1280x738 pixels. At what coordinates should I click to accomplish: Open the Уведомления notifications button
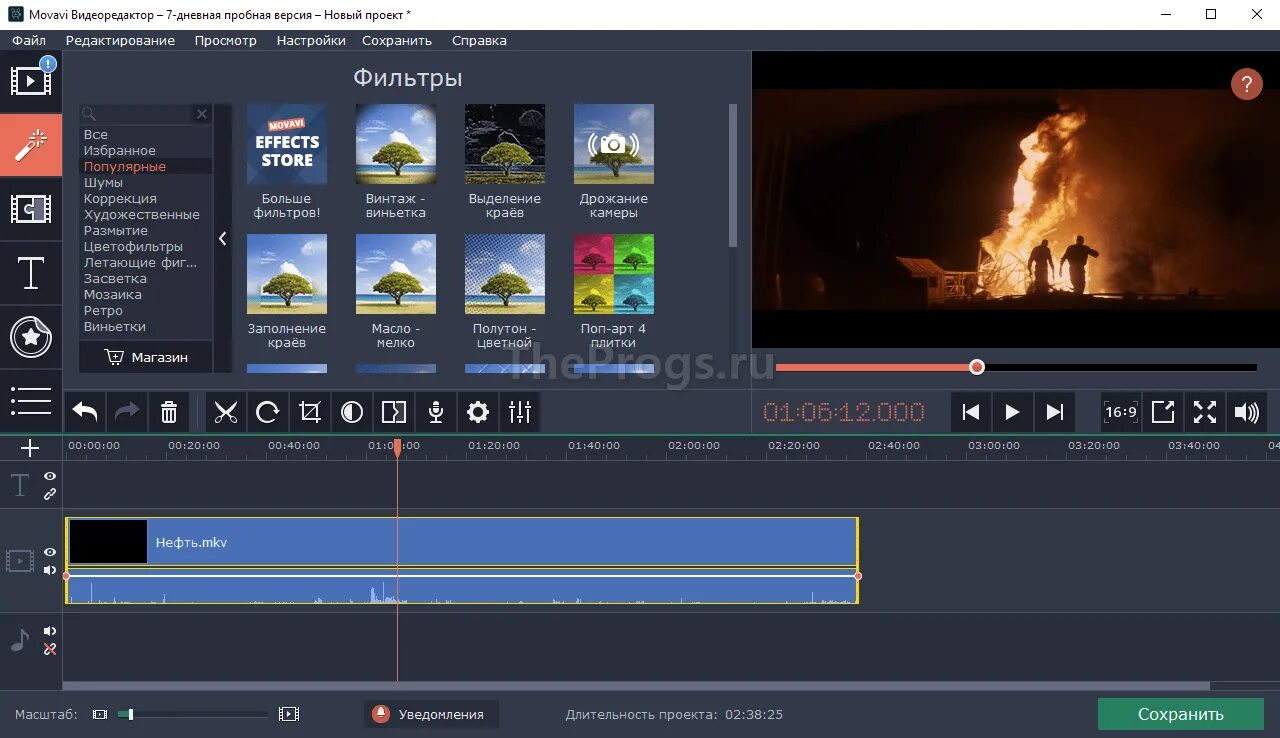pyautogui.click(x=429, y=714)
